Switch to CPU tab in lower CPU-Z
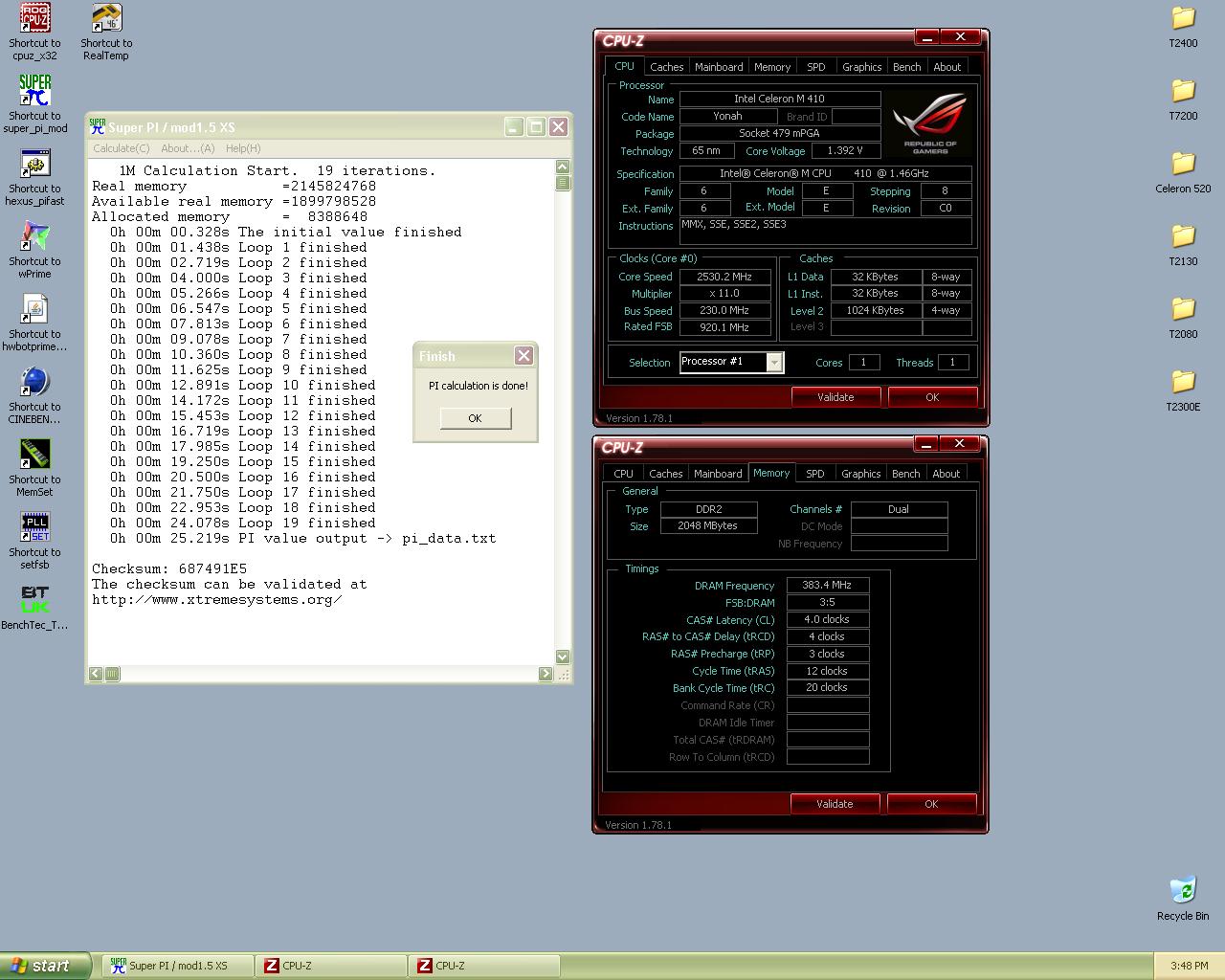 pos(624,474)
